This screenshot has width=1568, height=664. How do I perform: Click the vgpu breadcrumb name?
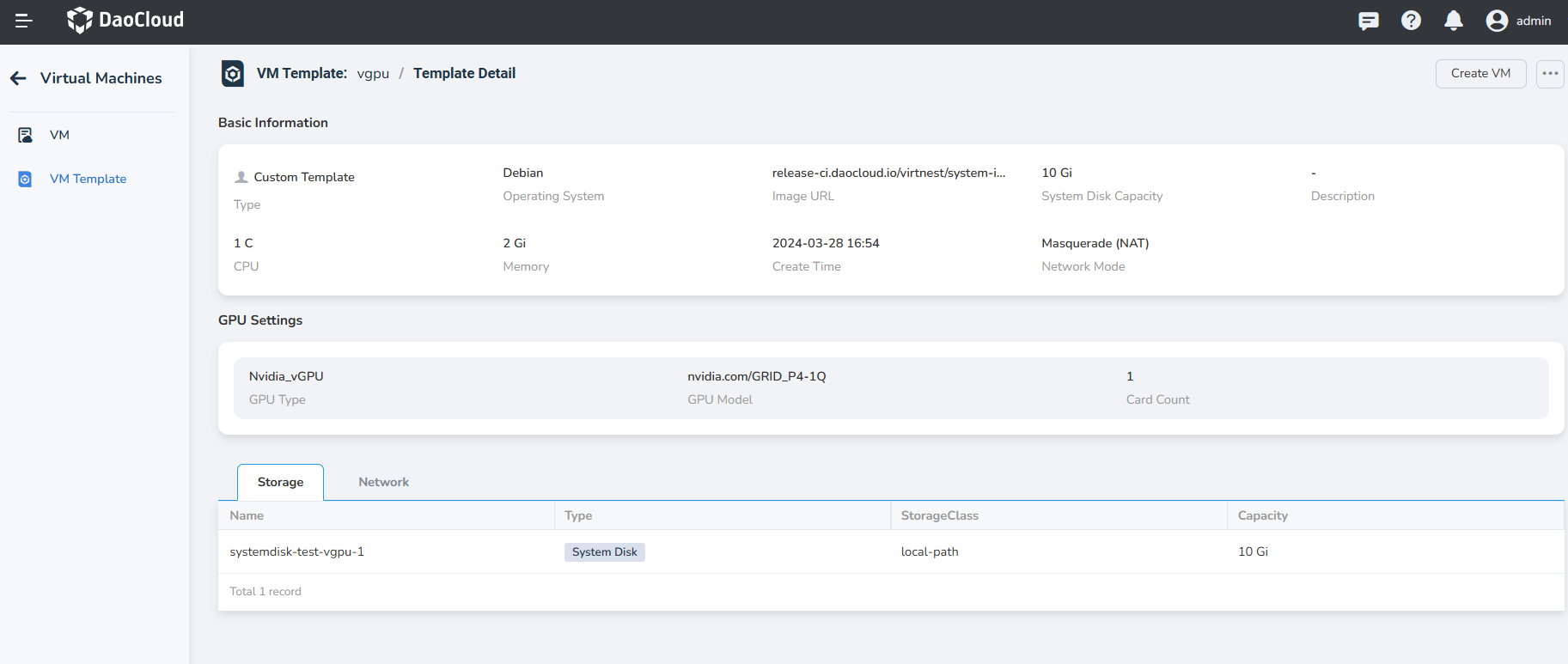(x=373, y=74)
